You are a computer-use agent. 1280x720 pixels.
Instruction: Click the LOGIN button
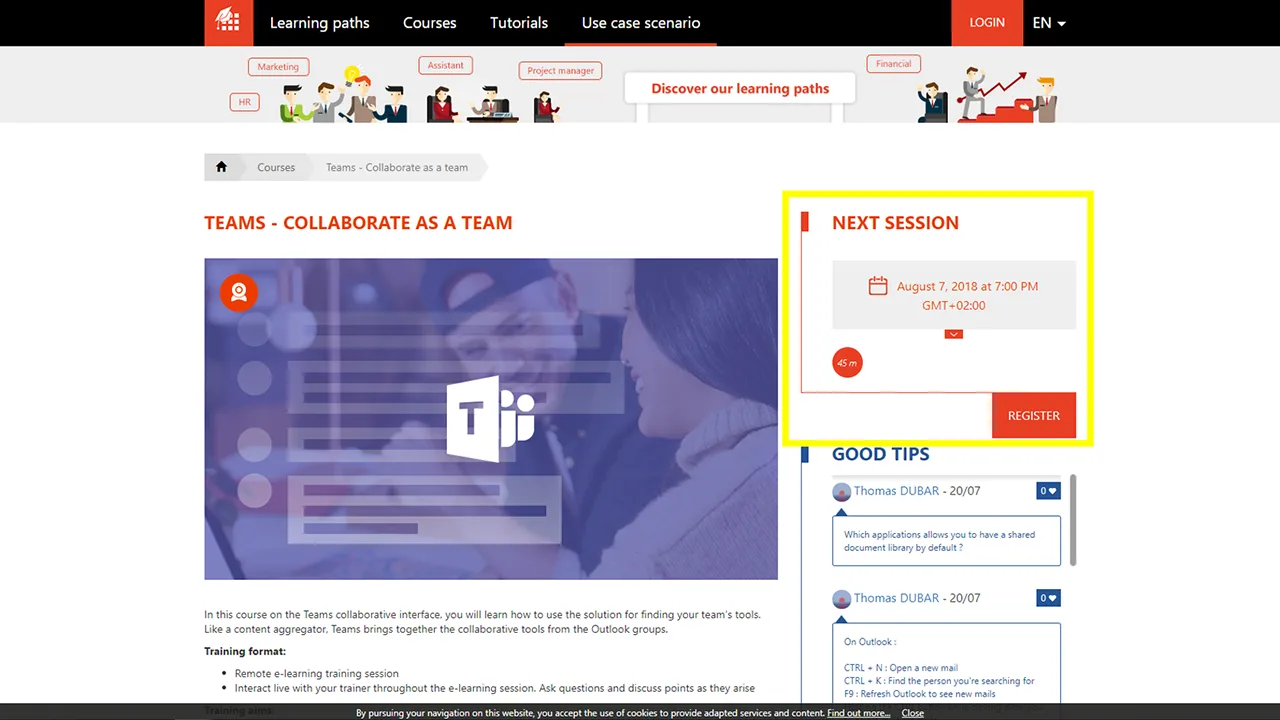987,22
